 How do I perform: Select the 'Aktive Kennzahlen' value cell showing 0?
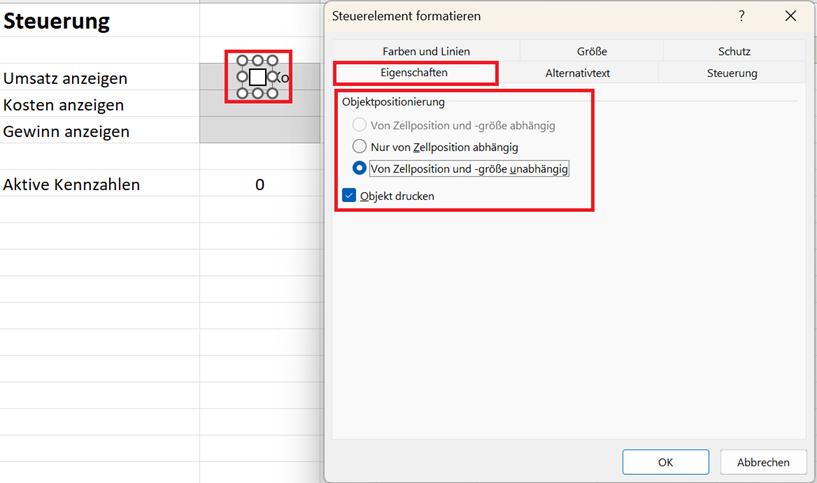(260, 184)
